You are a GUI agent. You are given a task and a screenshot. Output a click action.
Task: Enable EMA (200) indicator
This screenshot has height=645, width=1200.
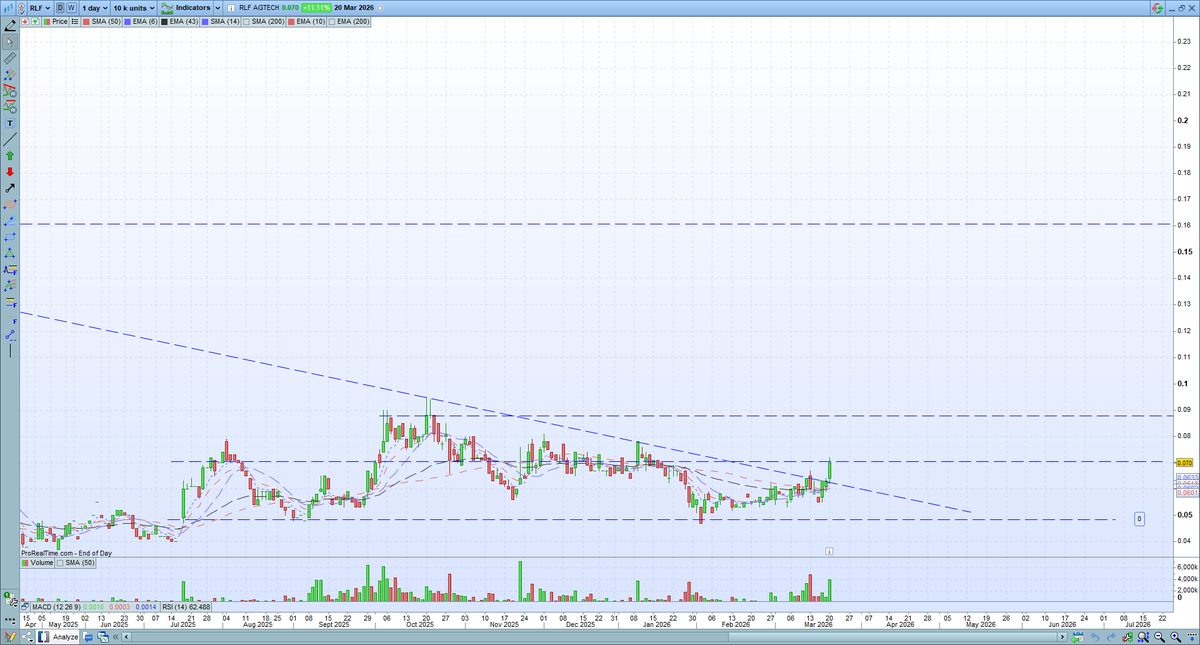click(348, 22)
